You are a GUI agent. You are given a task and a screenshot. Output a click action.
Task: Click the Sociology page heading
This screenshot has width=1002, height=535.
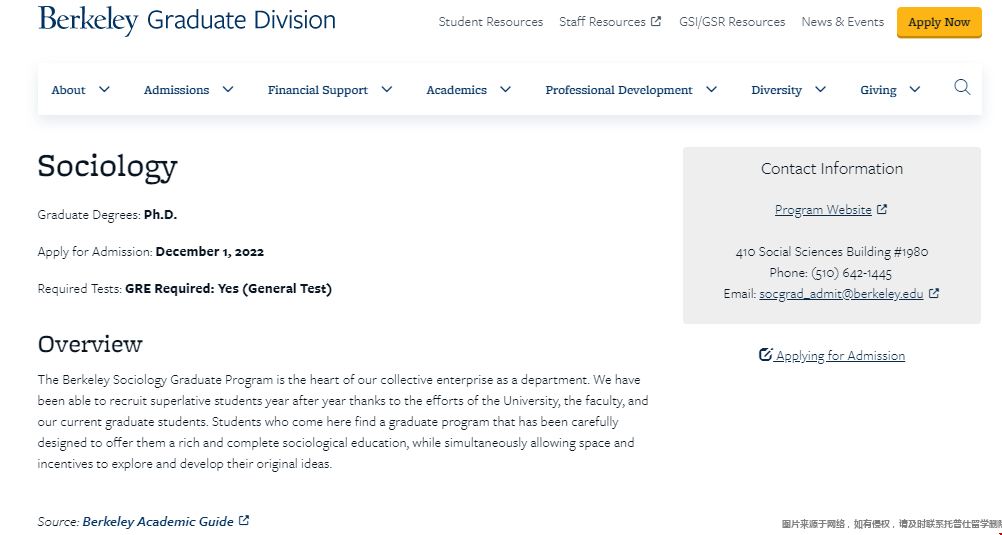(x=107, y=167)
